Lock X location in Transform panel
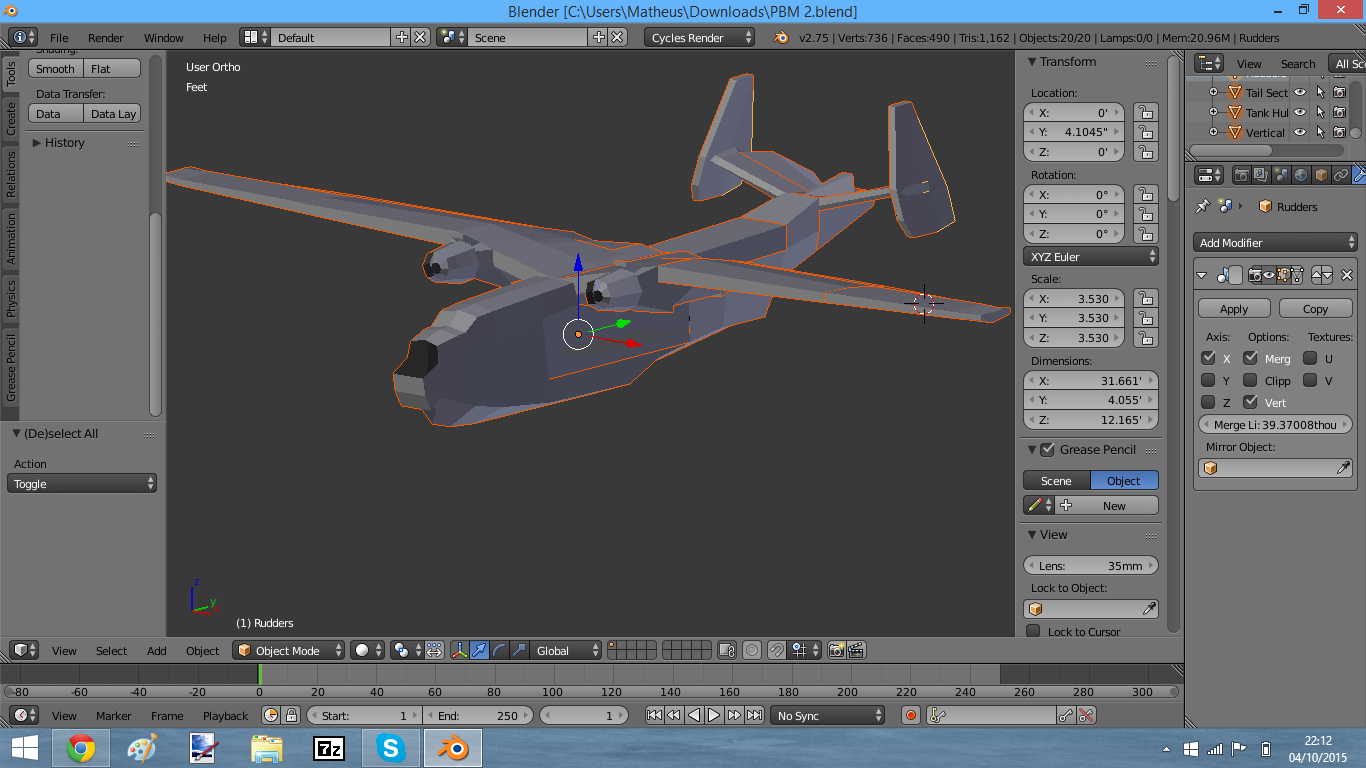 [1145, 113]
